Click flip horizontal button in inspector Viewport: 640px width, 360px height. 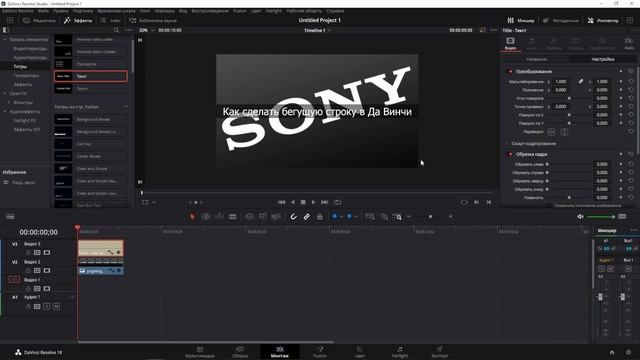tap(551, 132)
